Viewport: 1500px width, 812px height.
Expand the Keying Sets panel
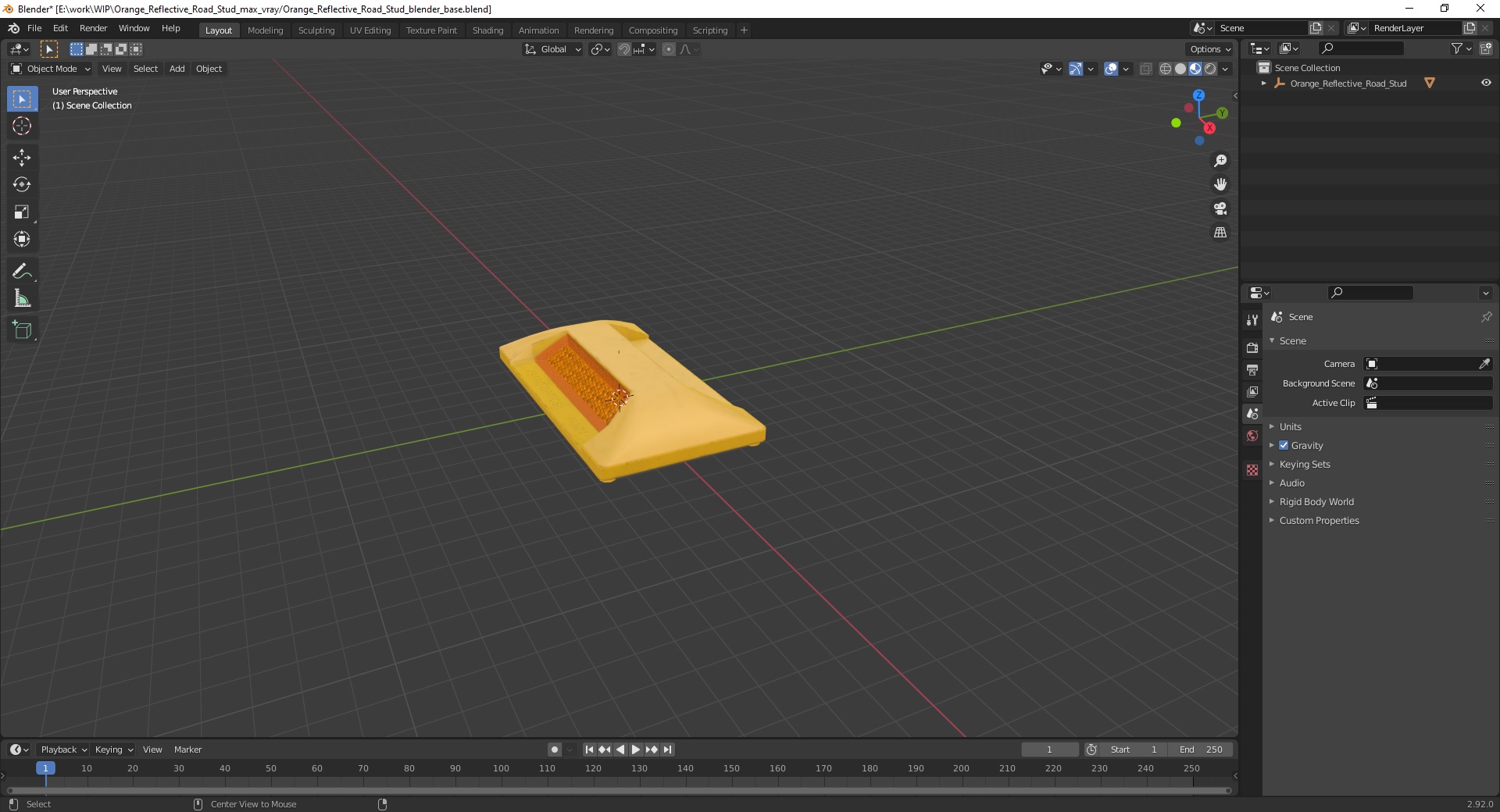click(x=1304, y=464)
